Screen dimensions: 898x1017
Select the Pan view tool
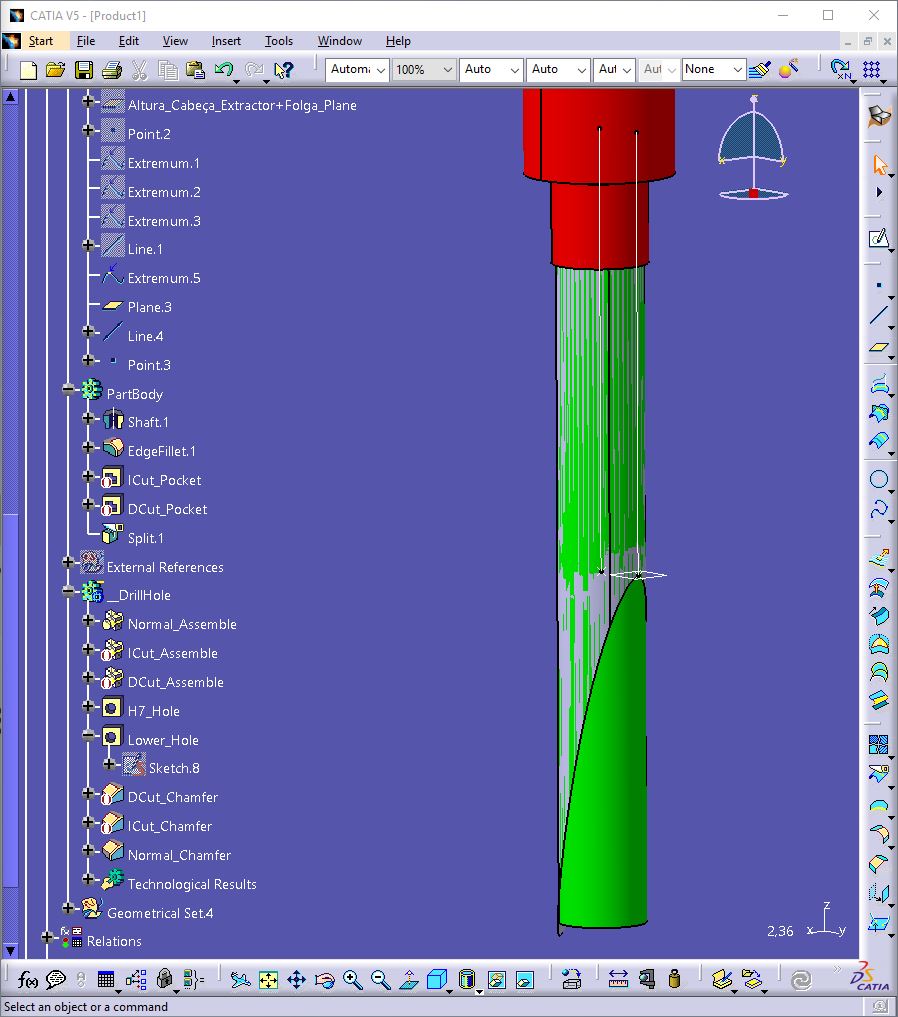[x=296, y=979]
